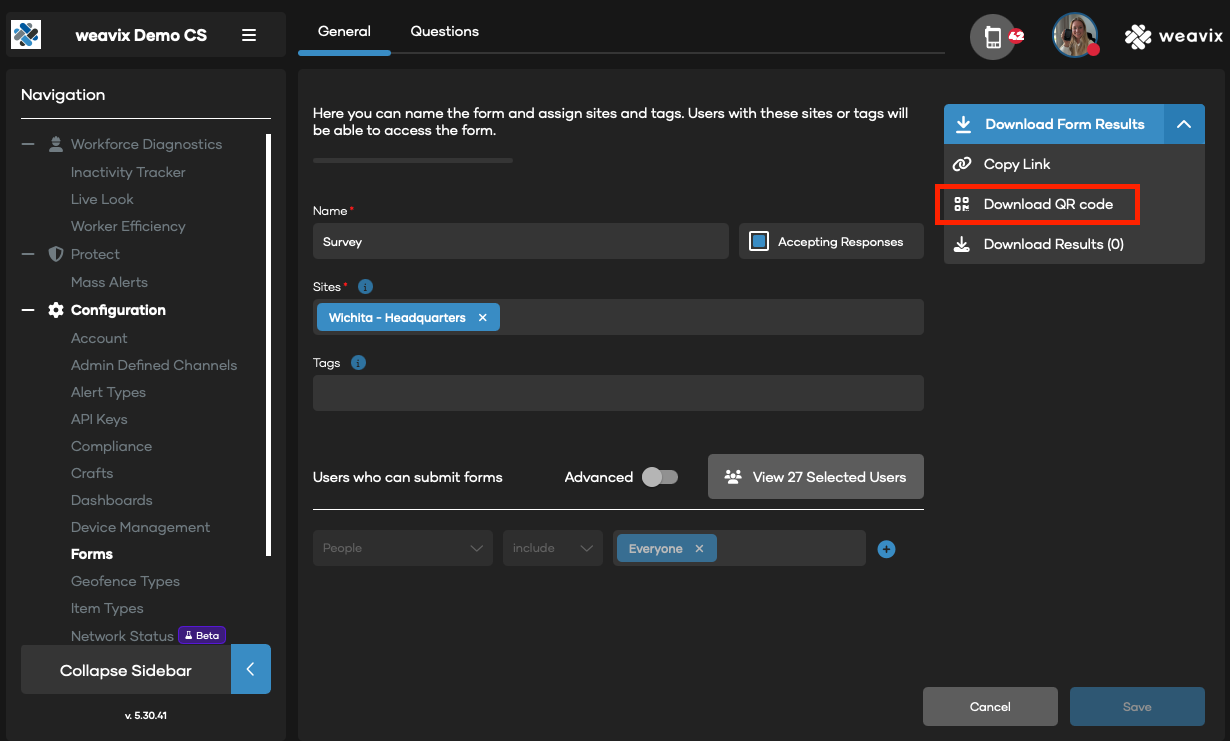Open Crafts in navigation
Screen dimensions: 1230x741
(92, 473)
